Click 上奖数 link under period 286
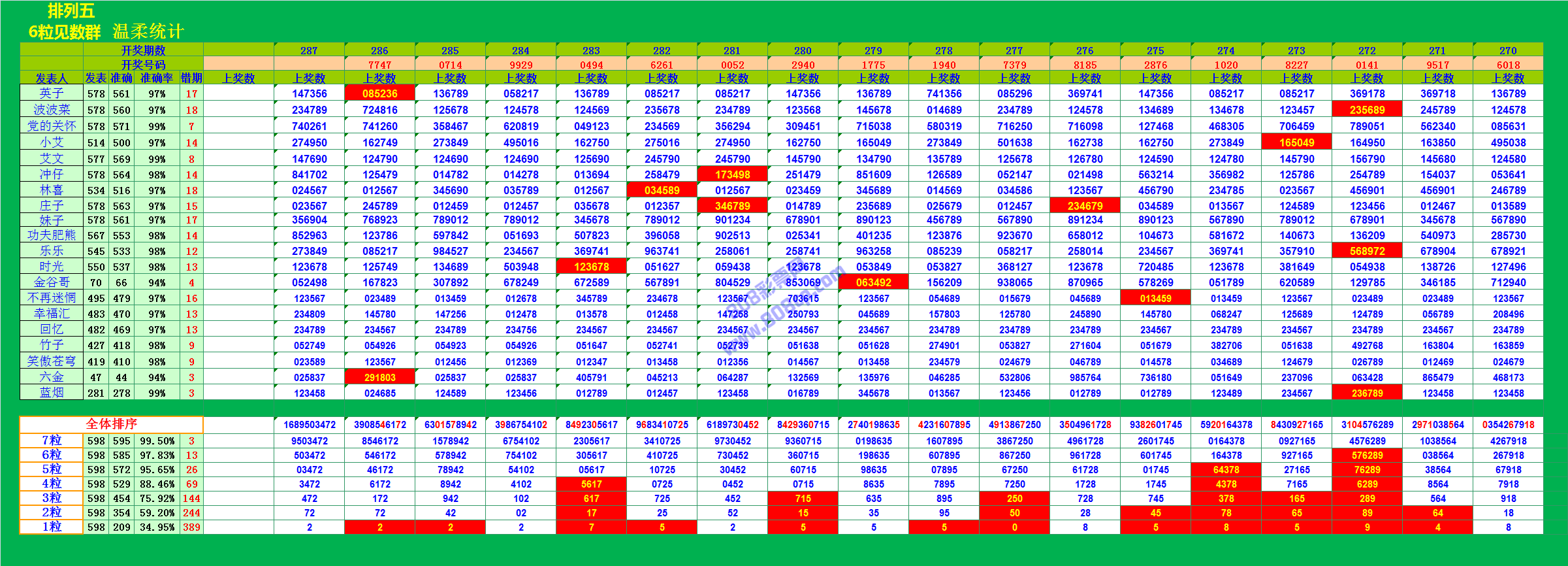The image size is (1568, 566). point(379,78)
